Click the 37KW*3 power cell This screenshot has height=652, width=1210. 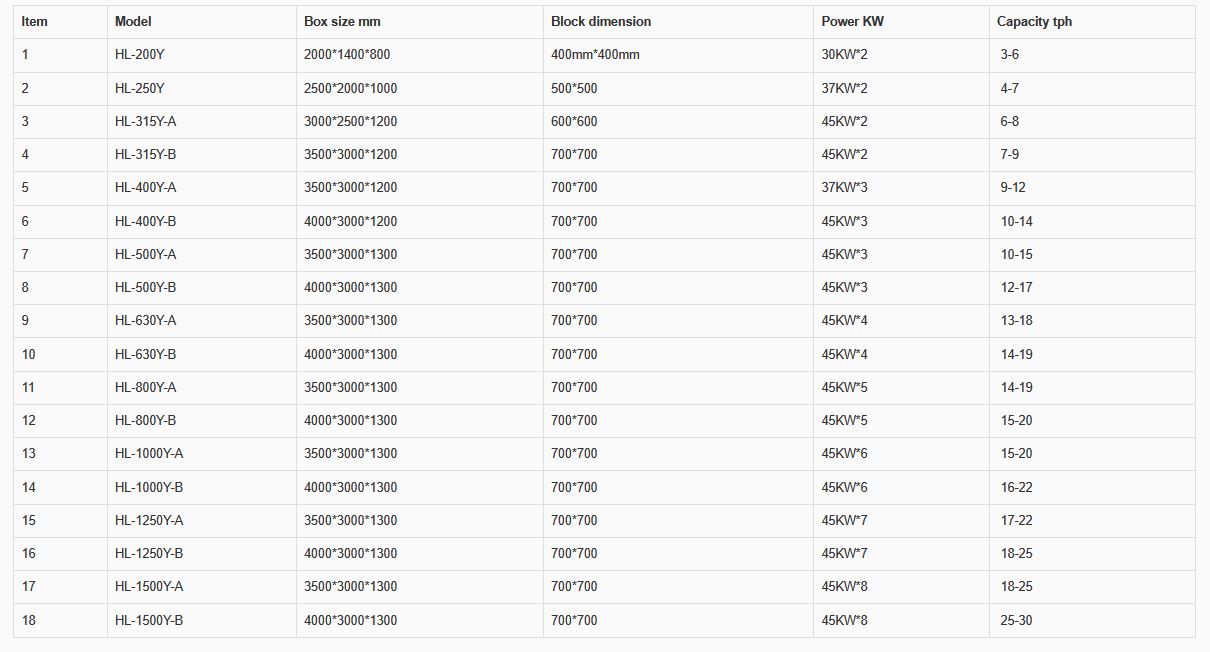click(844, 187)
